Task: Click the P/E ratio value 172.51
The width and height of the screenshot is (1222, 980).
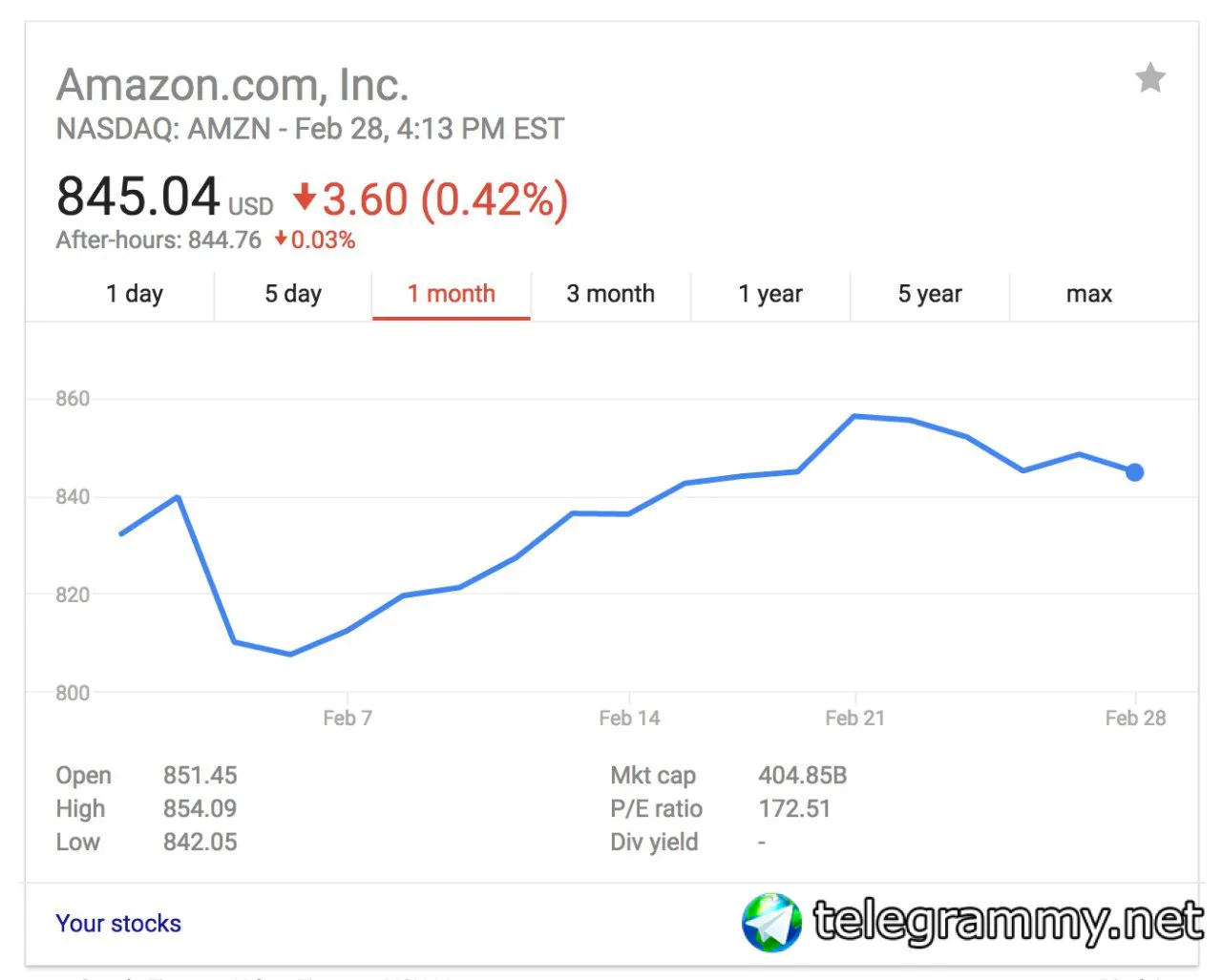Action: point(794,809)
